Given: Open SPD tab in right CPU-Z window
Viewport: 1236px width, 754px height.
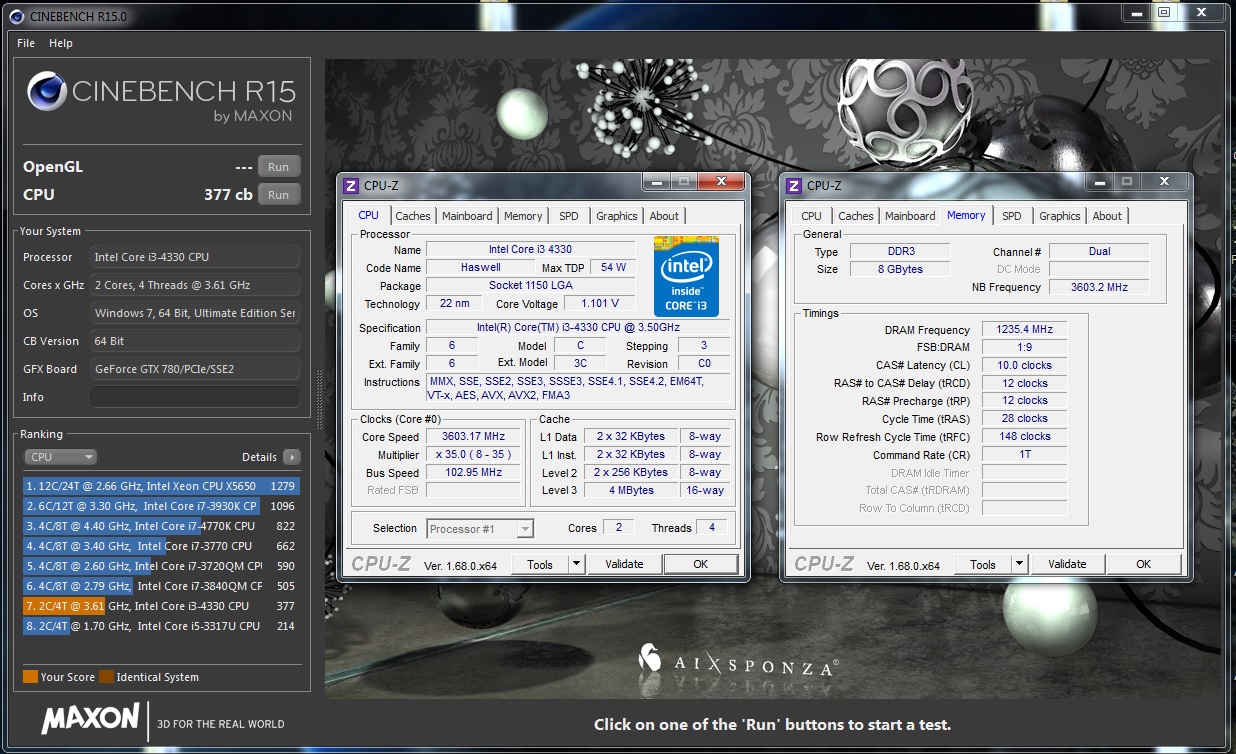Looking at the screenshot, I should 1012,216.
